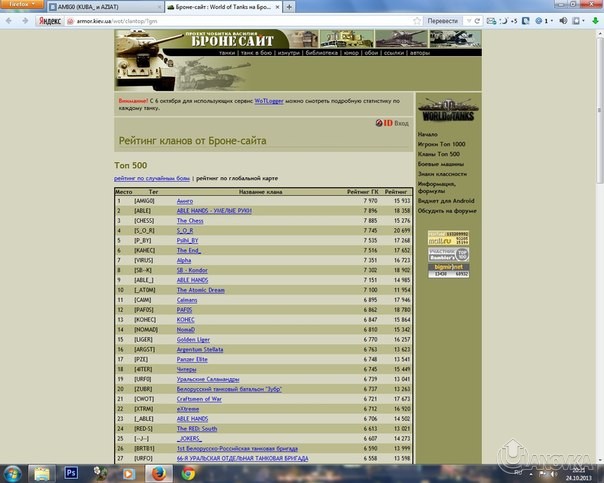604x483 pixels.
Task: Click the bigmir.net counter badge
Action: click(x=448, y=270)
